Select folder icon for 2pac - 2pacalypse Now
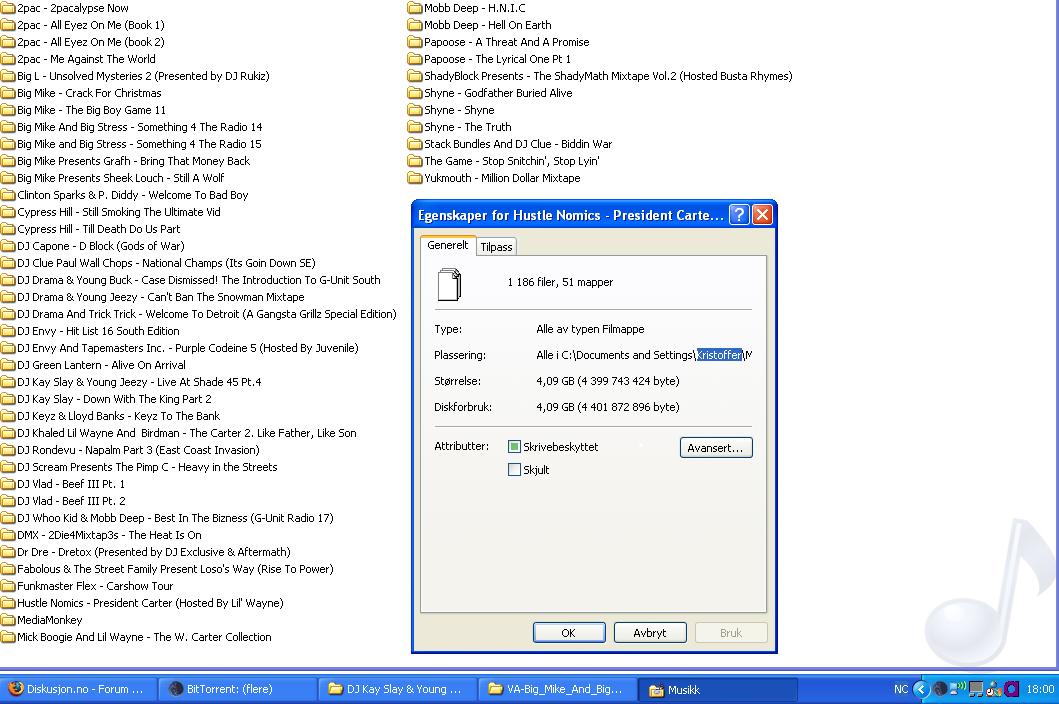The image size is (1059, 704). 8,8
